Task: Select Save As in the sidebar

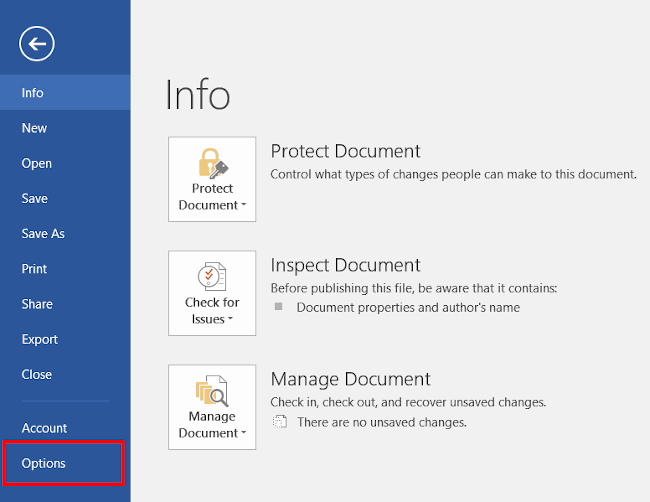Action: (x=43, y=233)
